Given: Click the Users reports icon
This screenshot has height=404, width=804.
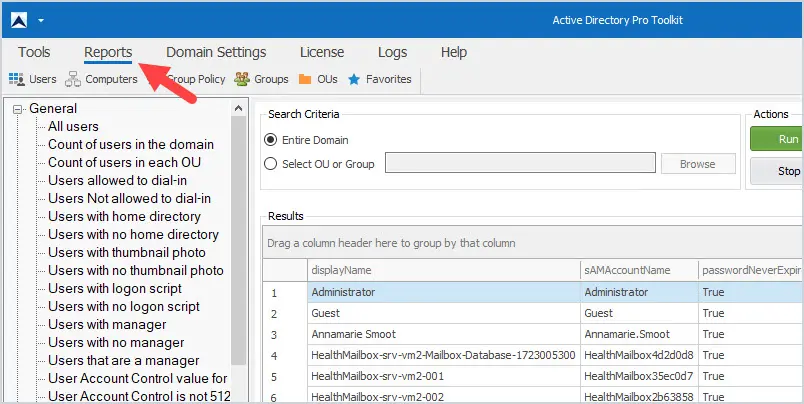Looking at the screenshot, I should pyautogui.click(x=17, y=79).
